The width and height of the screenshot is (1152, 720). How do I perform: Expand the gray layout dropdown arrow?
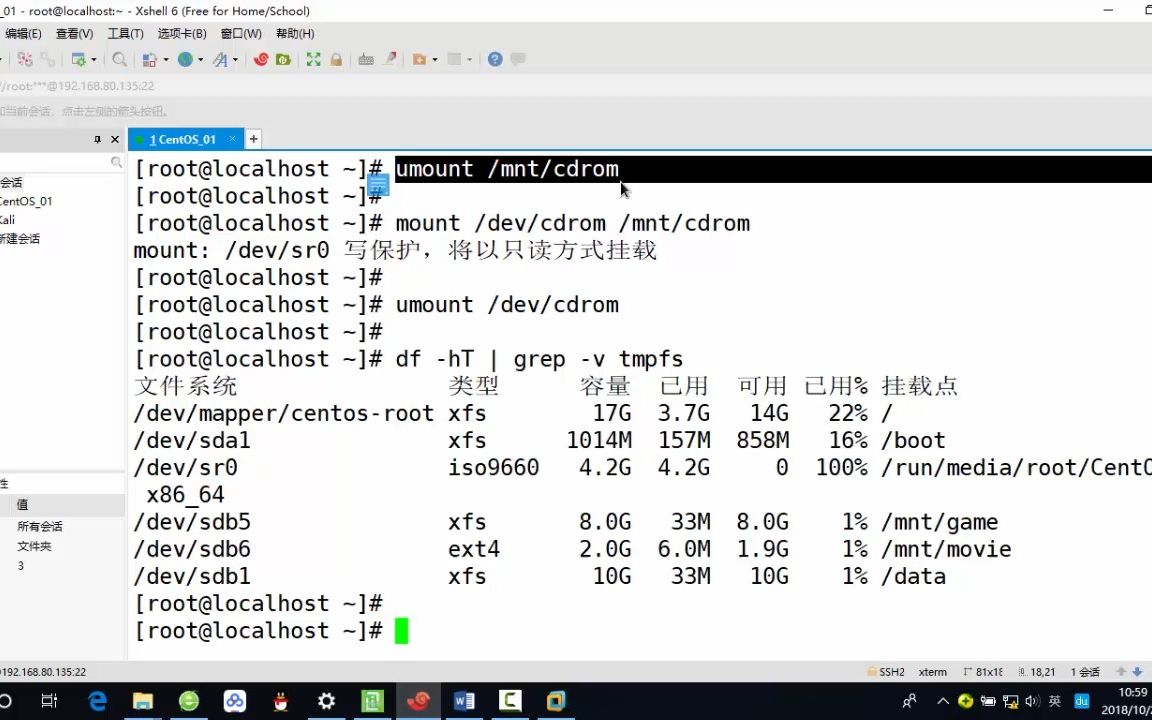pyautogui.click(x=469, y=60)
